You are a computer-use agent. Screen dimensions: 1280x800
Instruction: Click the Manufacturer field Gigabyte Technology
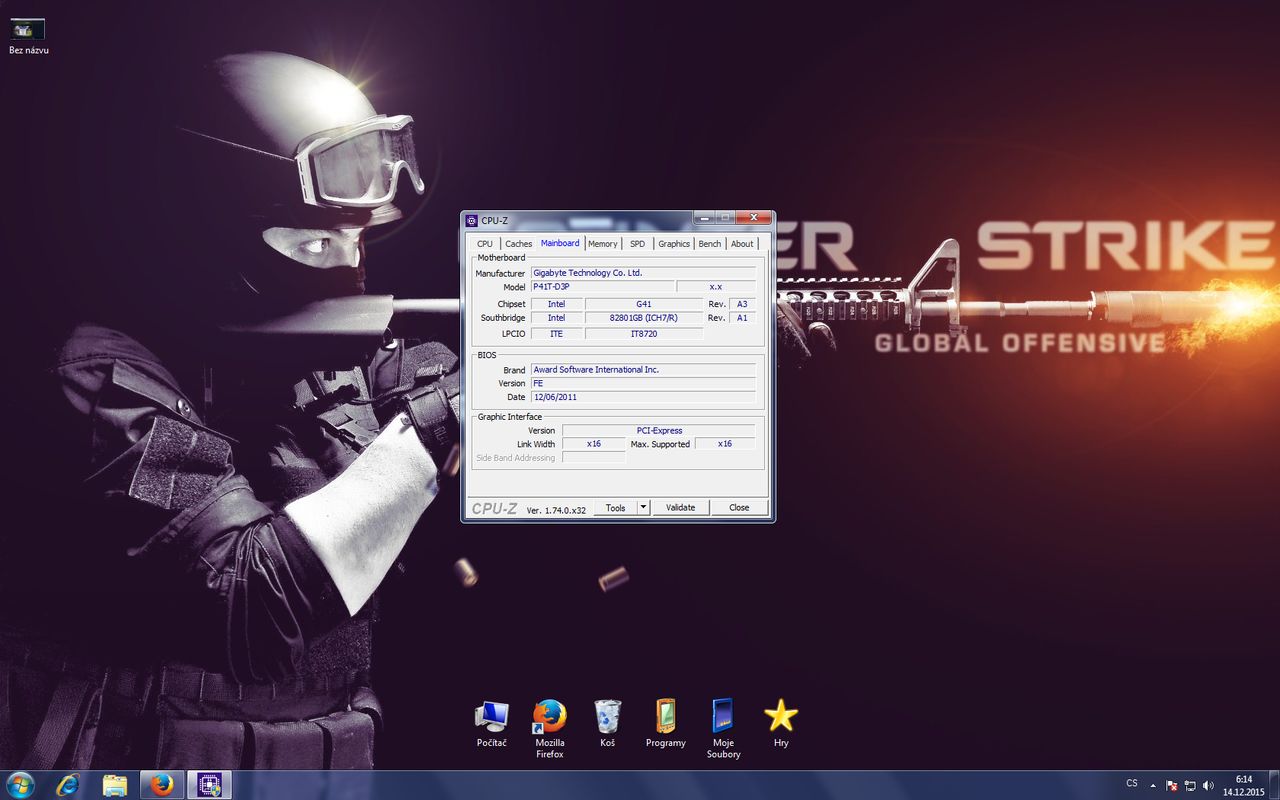click(x=643, y=273)
